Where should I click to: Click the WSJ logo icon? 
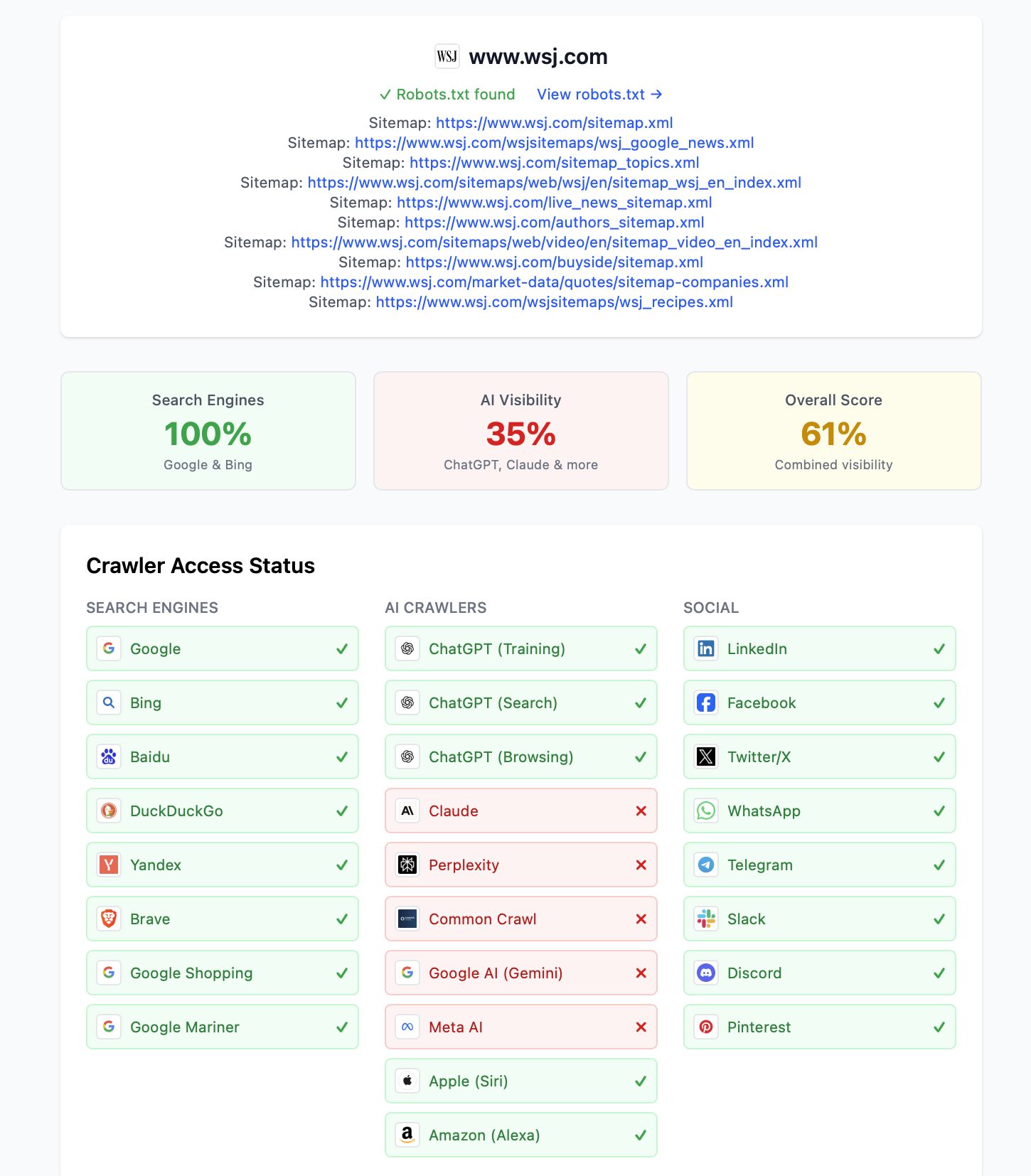447,56
